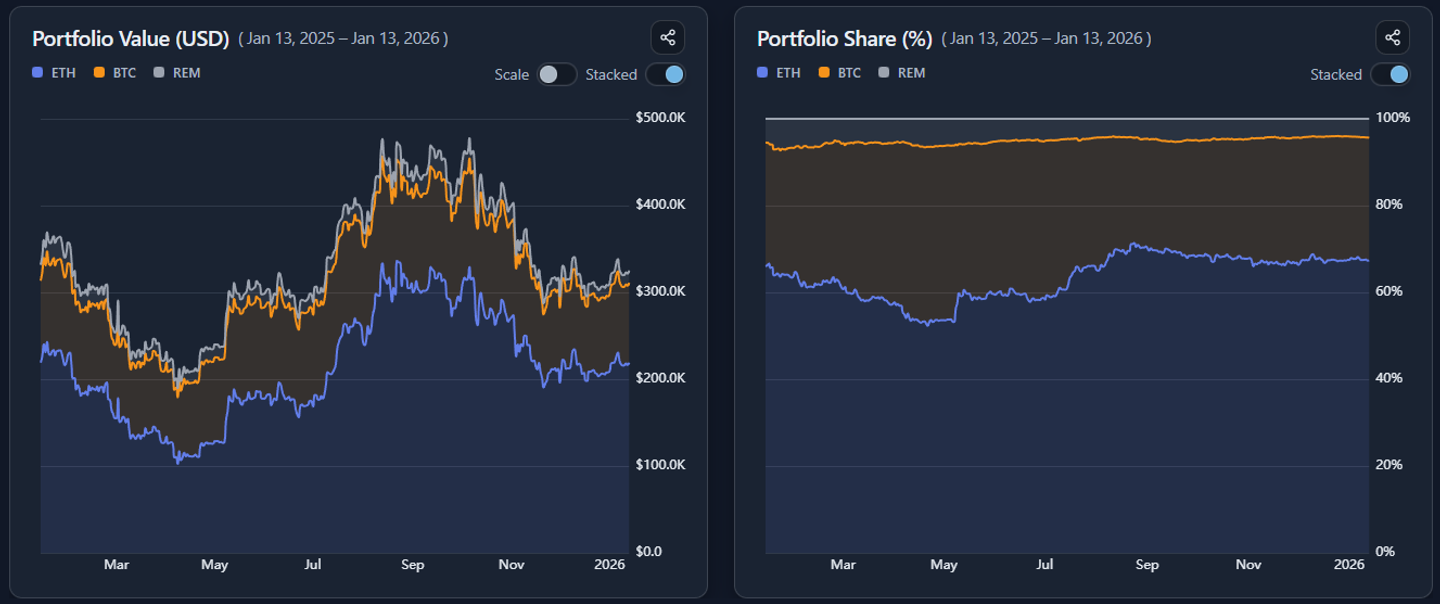This screenshot has width=1440, height=604.
Task: Click the 100% axis label on Portfolio Share
Action: tap(1393, 118)
